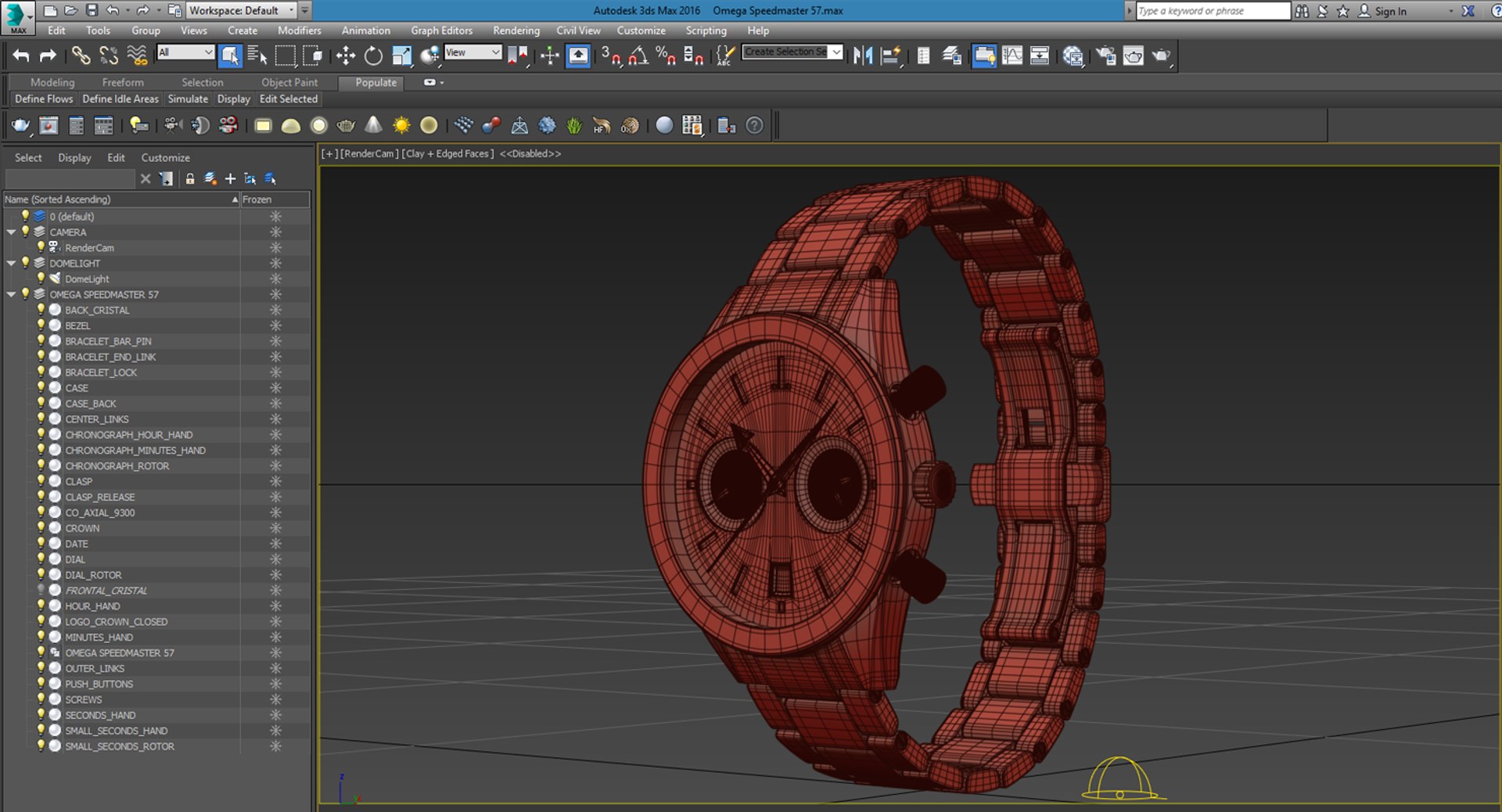Click the V-Ray sun light icon

[x=401, y=125]
